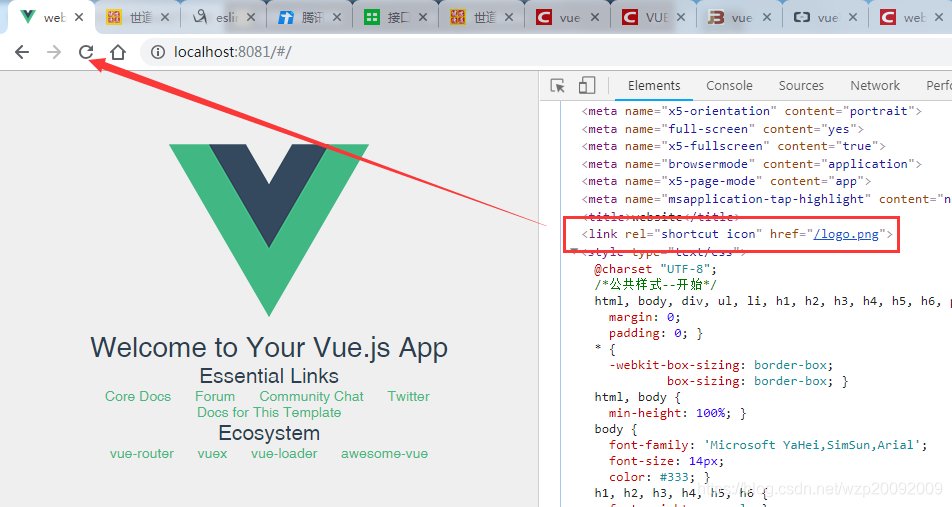Viewport: 952px width, 507px height.
Task: Go back using the browser back arrow
Action: (22, 52)
